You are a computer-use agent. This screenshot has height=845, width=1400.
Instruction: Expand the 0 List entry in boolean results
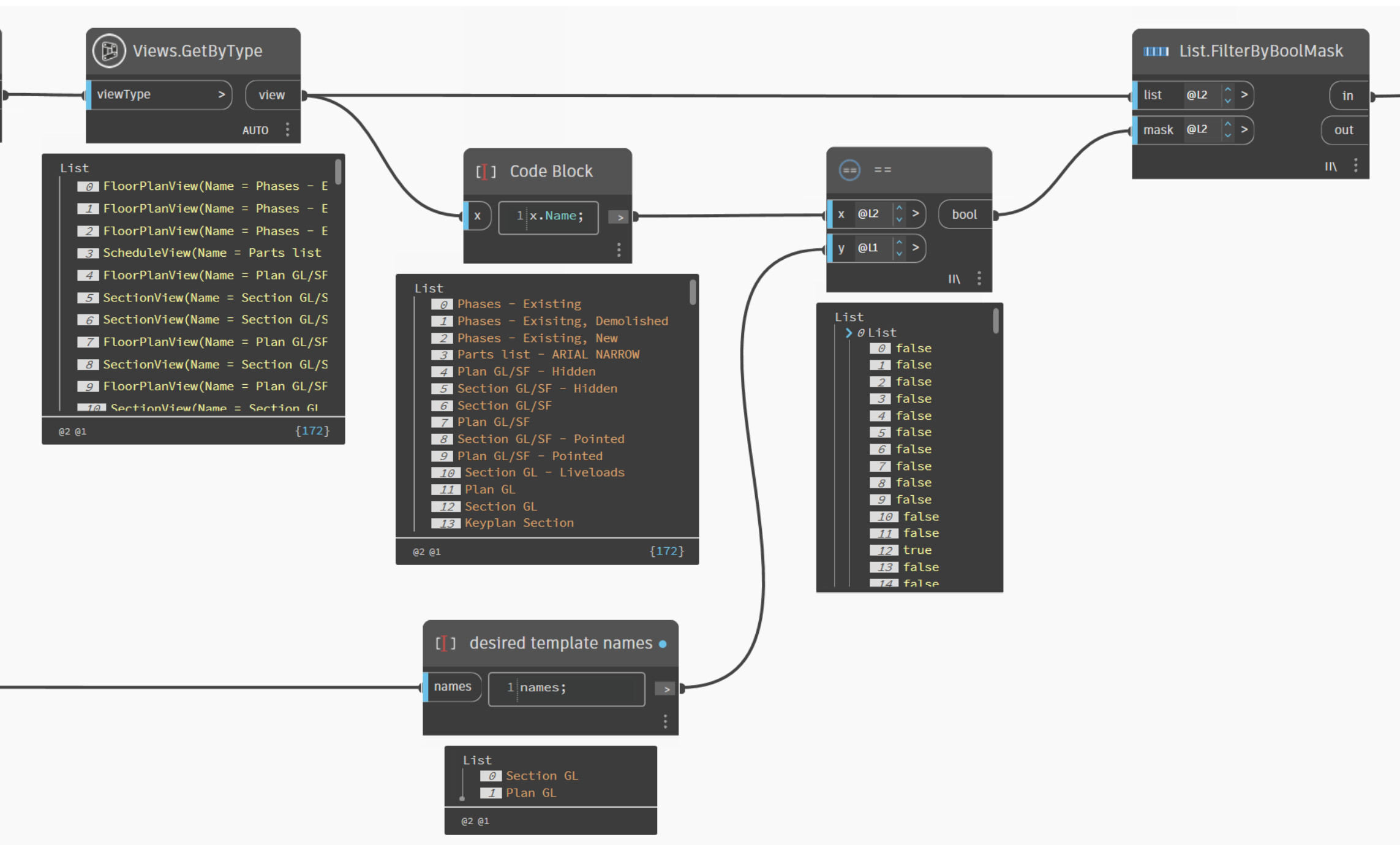coord(849,333)
